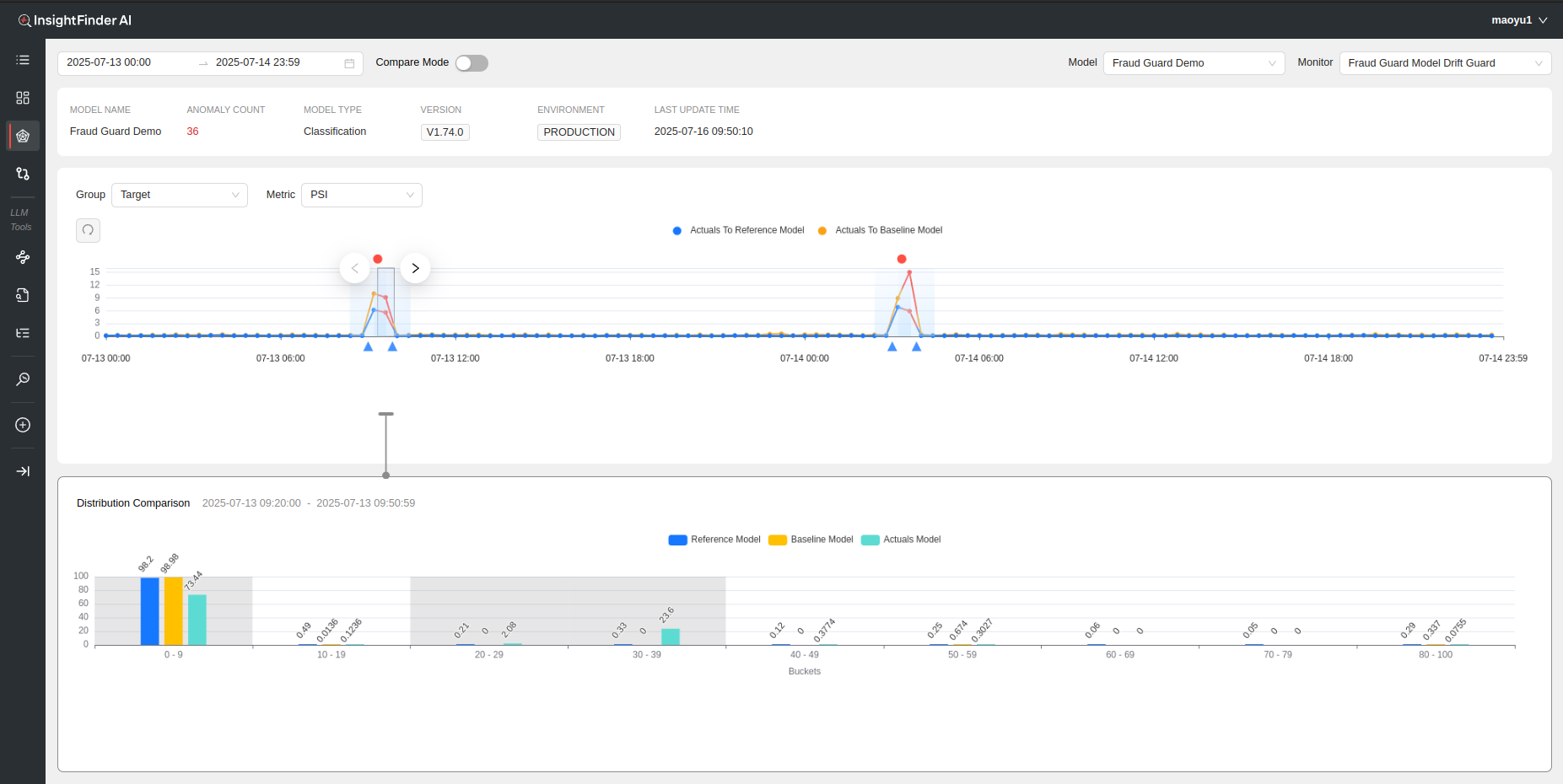Screen dimensions: 1563x784
Task: Enable the Compare Mode switch
Action: [x=472, y=63]
